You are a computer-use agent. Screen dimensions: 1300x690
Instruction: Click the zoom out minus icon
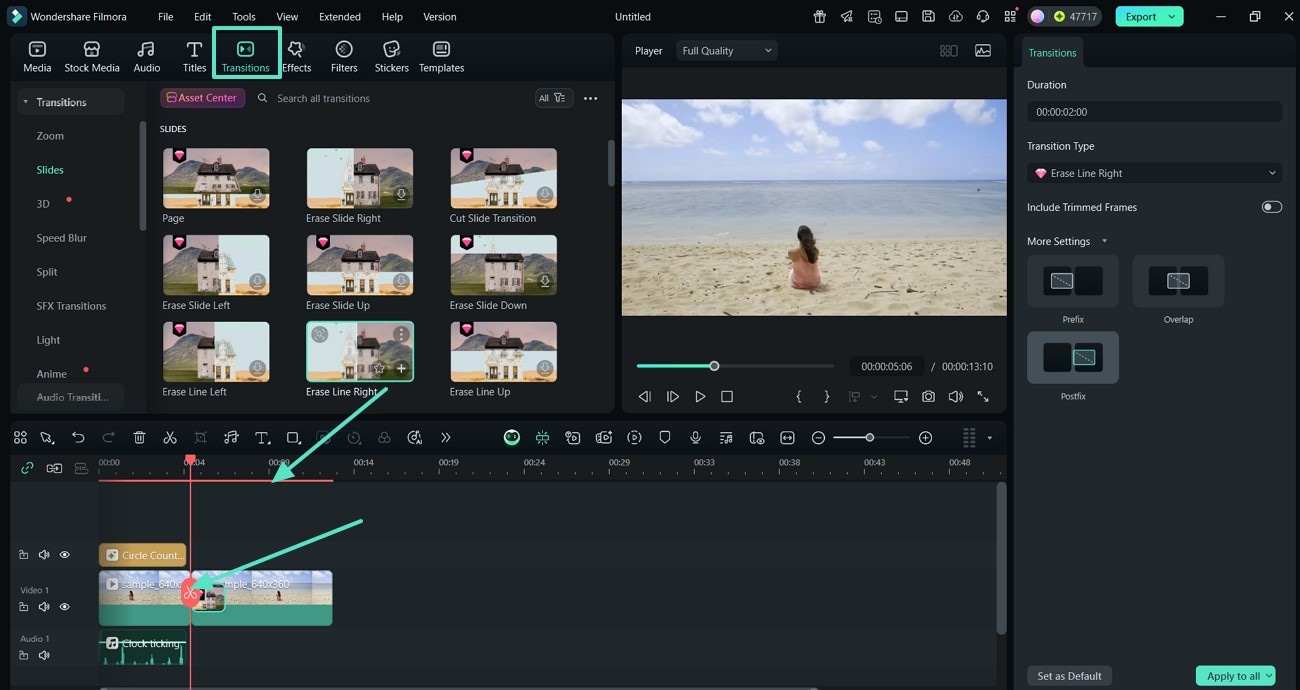click(818, 438)
